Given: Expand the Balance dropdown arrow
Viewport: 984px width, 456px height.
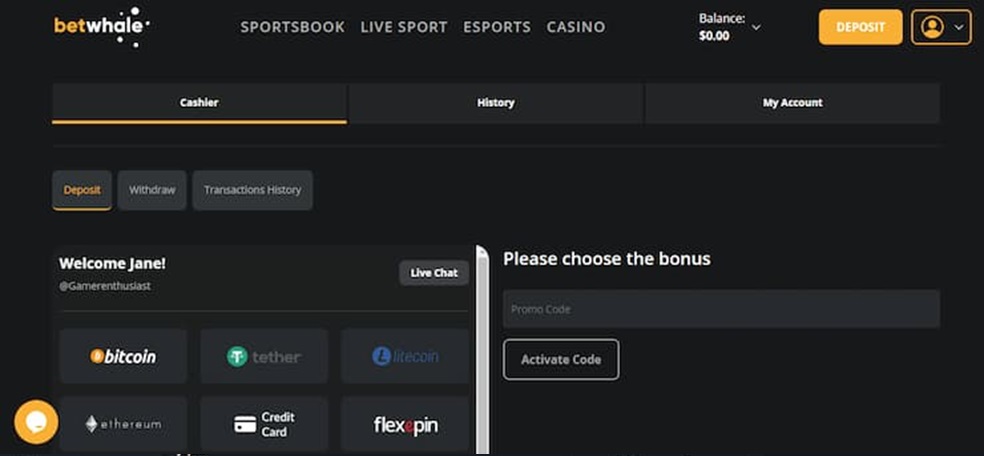Looking at the screenshot, I should tap(756, 27).
